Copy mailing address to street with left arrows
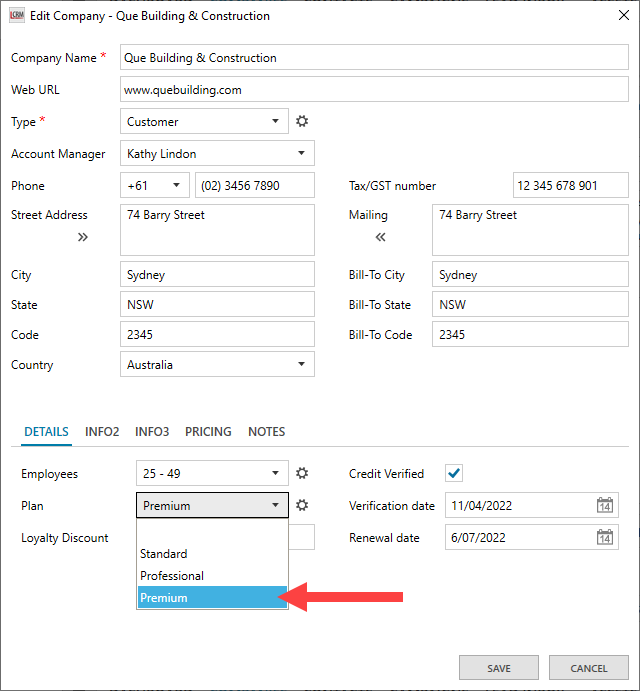640x691 pixels. (380, 237)
